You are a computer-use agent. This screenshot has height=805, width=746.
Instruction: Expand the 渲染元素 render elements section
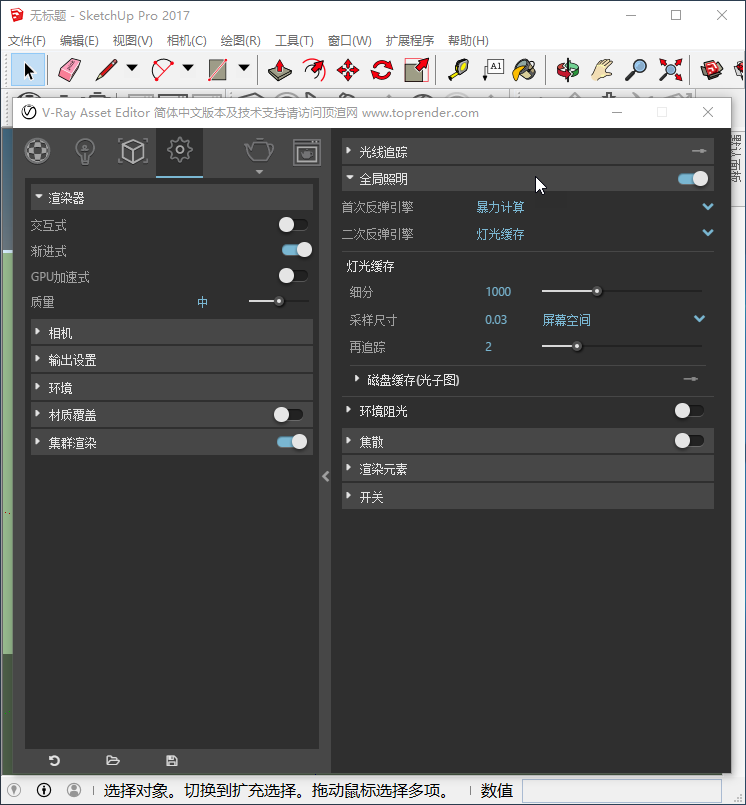[x=527, y=469]
